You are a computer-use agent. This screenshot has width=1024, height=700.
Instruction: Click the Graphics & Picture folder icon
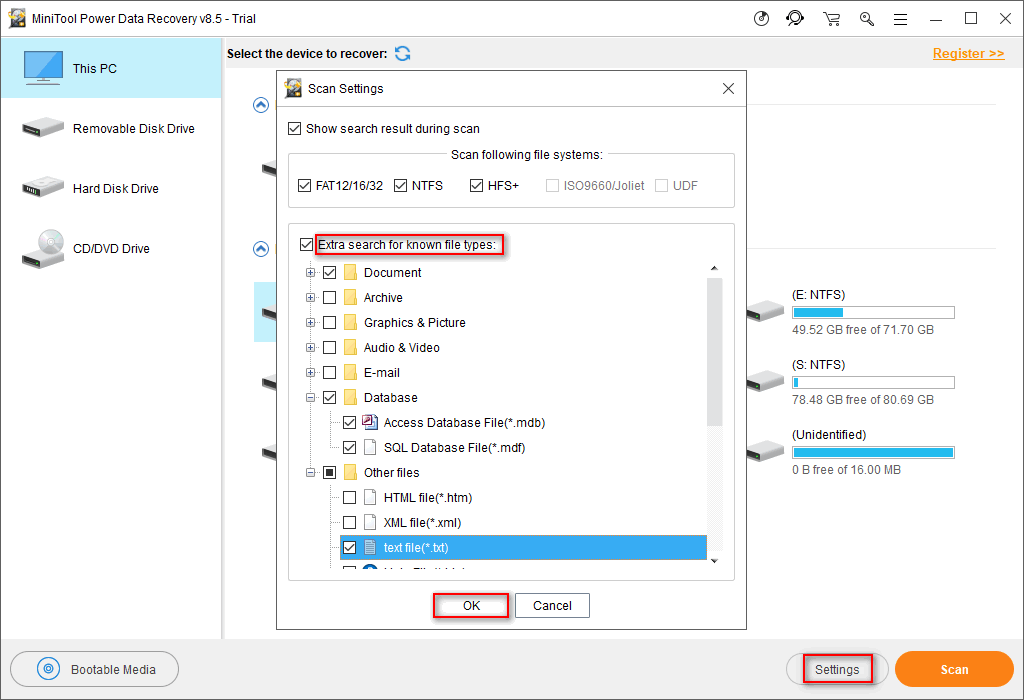(350, 323)
